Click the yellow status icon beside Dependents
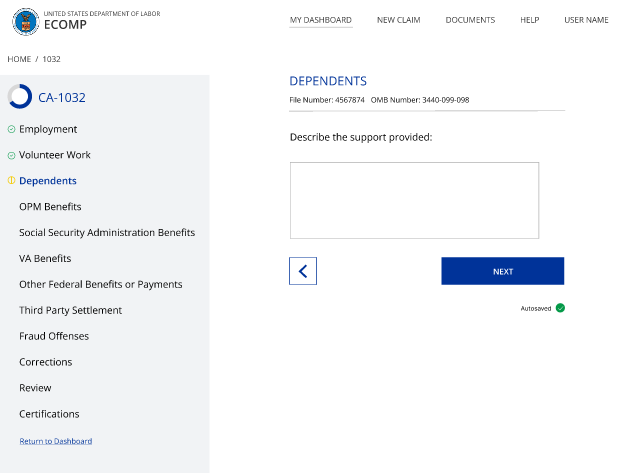Image resolution: width=624 pixels, height=473 pixels. coord(12,181)
